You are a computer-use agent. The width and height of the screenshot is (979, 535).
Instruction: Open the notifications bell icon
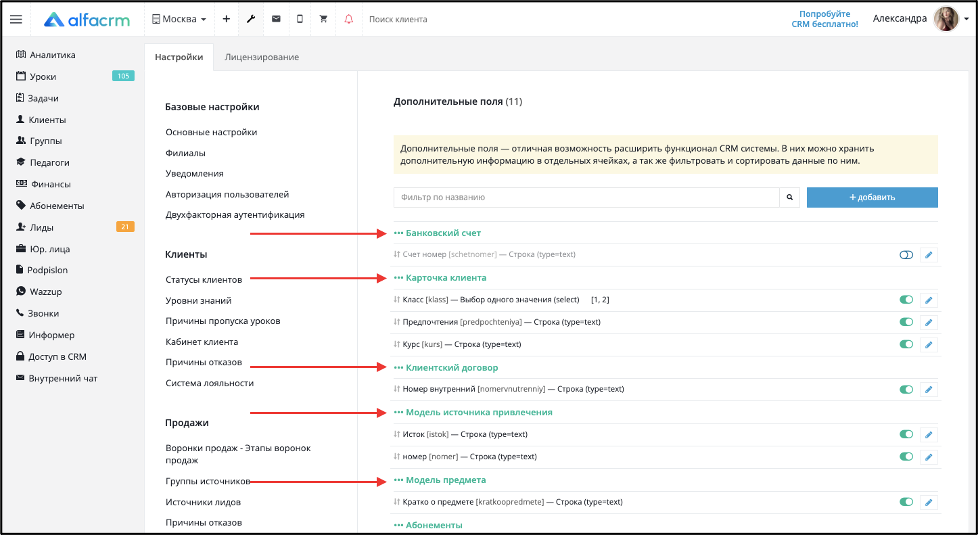[348, 19]
